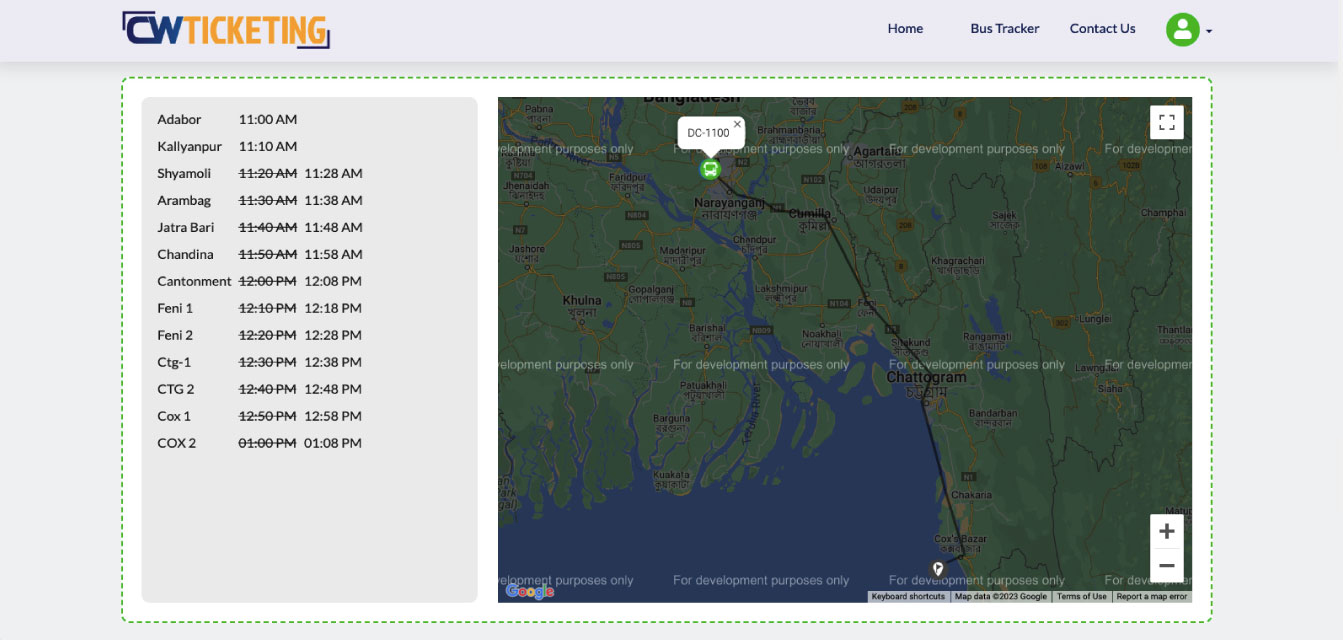Select the Kallyanpur stop
This screenshot has width=1343, height=640.
[x=189, y=146]
